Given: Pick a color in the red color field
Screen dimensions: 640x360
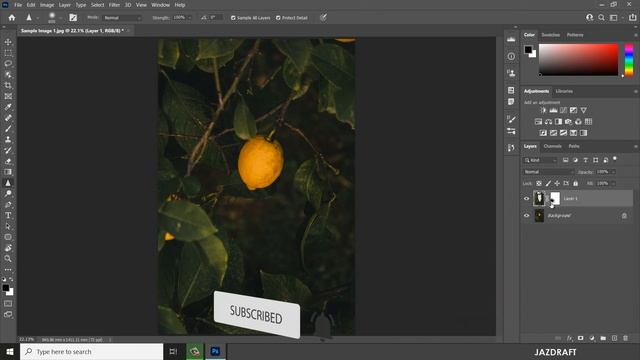Looking at the screenshot, I should pyautogui.click(x=578, y=60).
